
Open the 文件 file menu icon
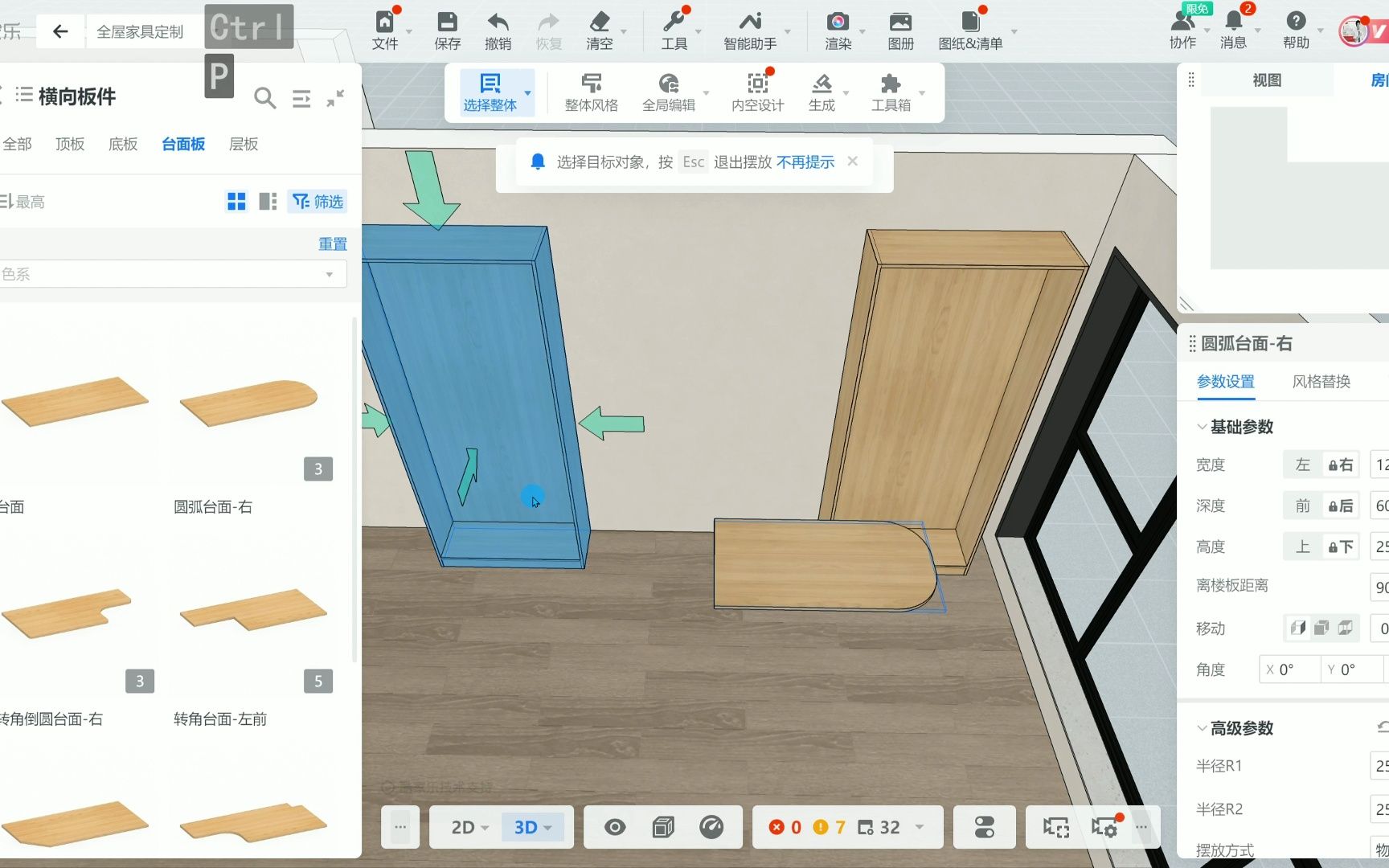click(385, 31)
